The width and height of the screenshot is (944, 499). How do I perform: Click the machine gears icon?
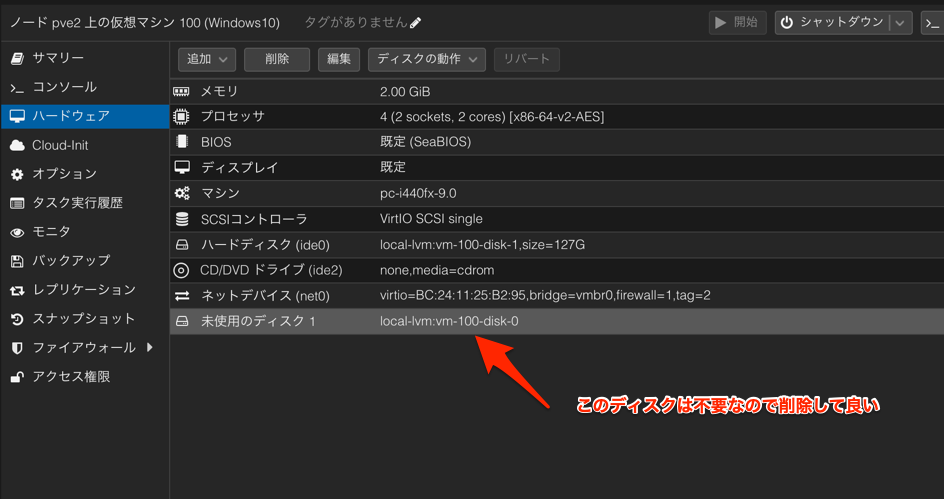[x=181, y=193]
